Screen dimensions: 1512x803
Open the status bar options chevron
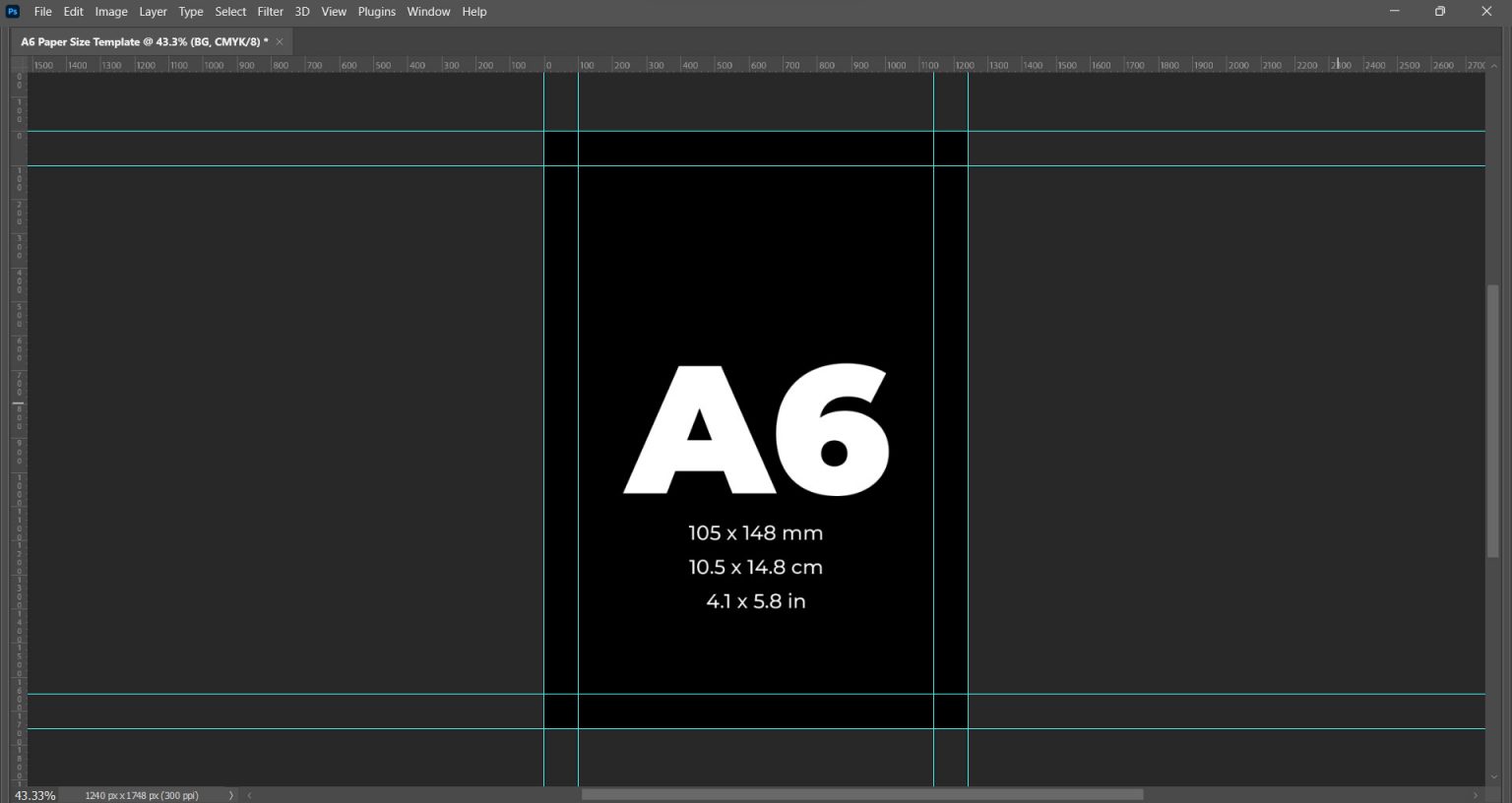click(231, 794)
